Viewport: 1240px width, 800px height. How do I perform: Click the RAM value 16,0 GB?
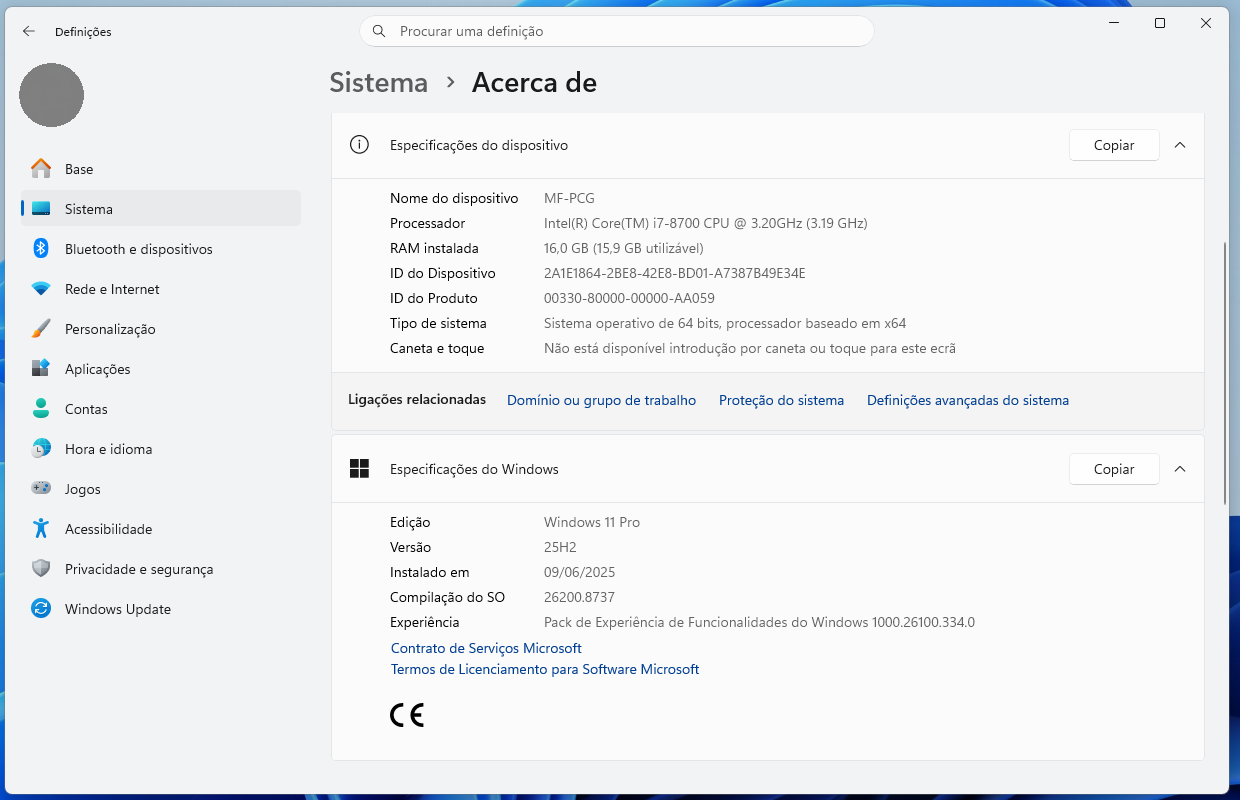coord(624,248)
